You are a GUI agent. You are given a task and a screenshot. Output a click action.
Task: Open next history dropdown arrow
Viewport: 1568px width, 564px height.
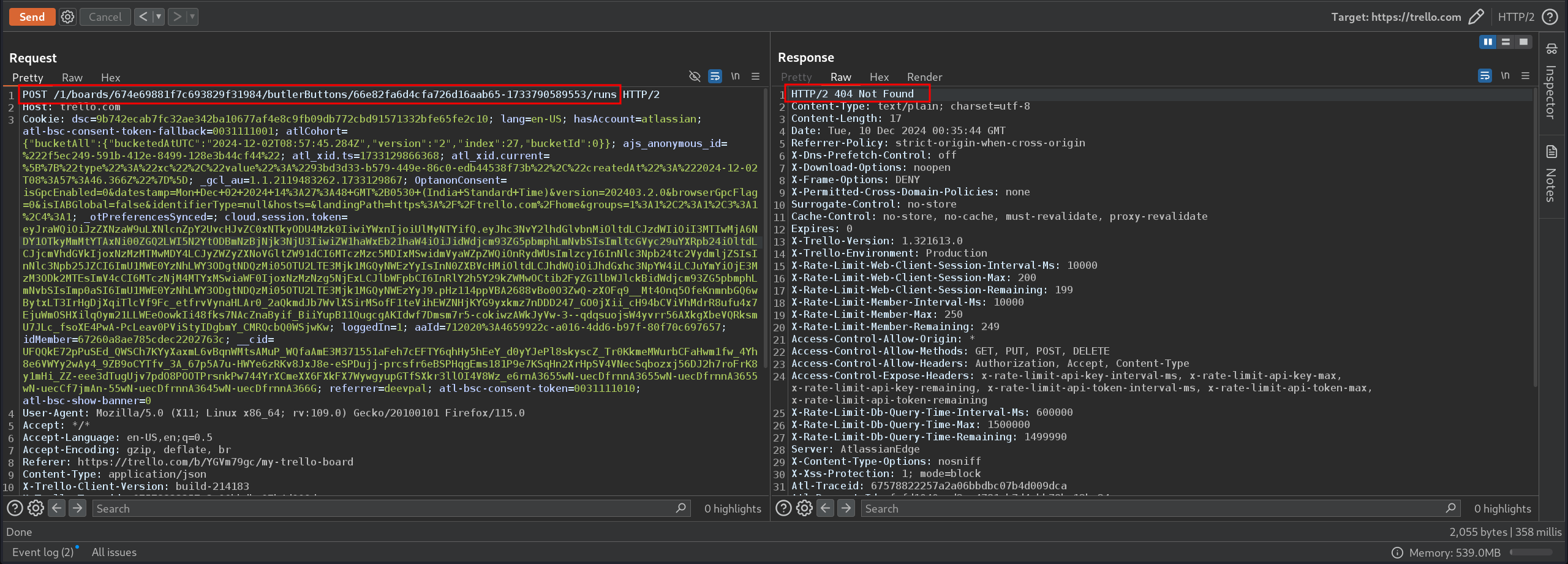pos(192,17)
